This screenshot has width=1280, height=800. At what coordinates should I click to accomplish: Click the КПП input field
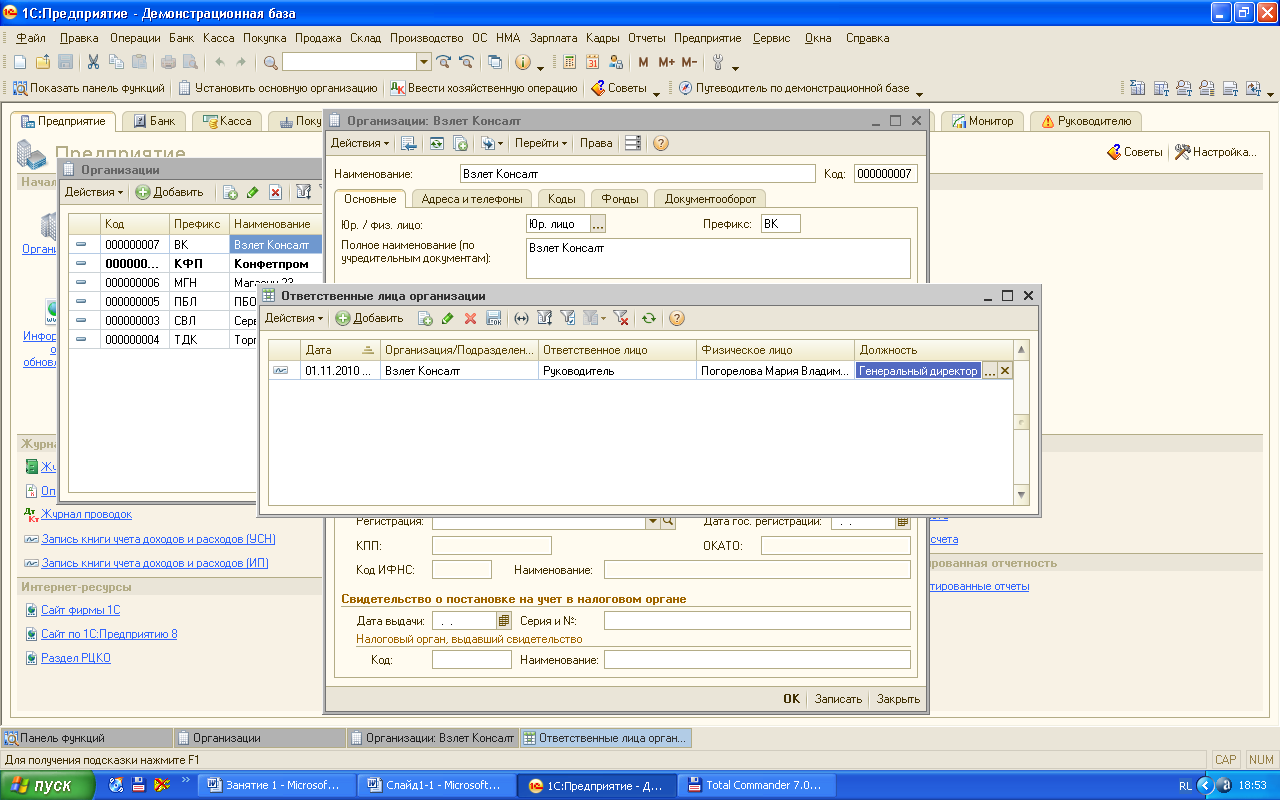pyautogui.click(x=491, y=545)
